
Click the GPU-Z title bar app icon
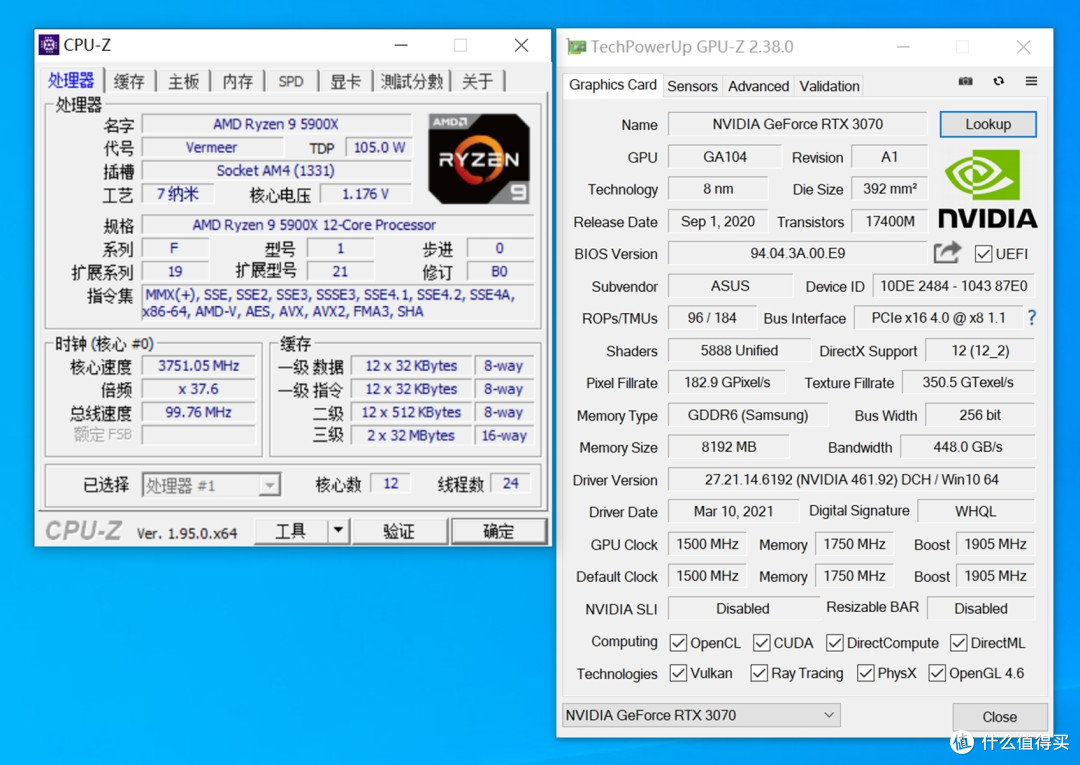pos(576,47)
